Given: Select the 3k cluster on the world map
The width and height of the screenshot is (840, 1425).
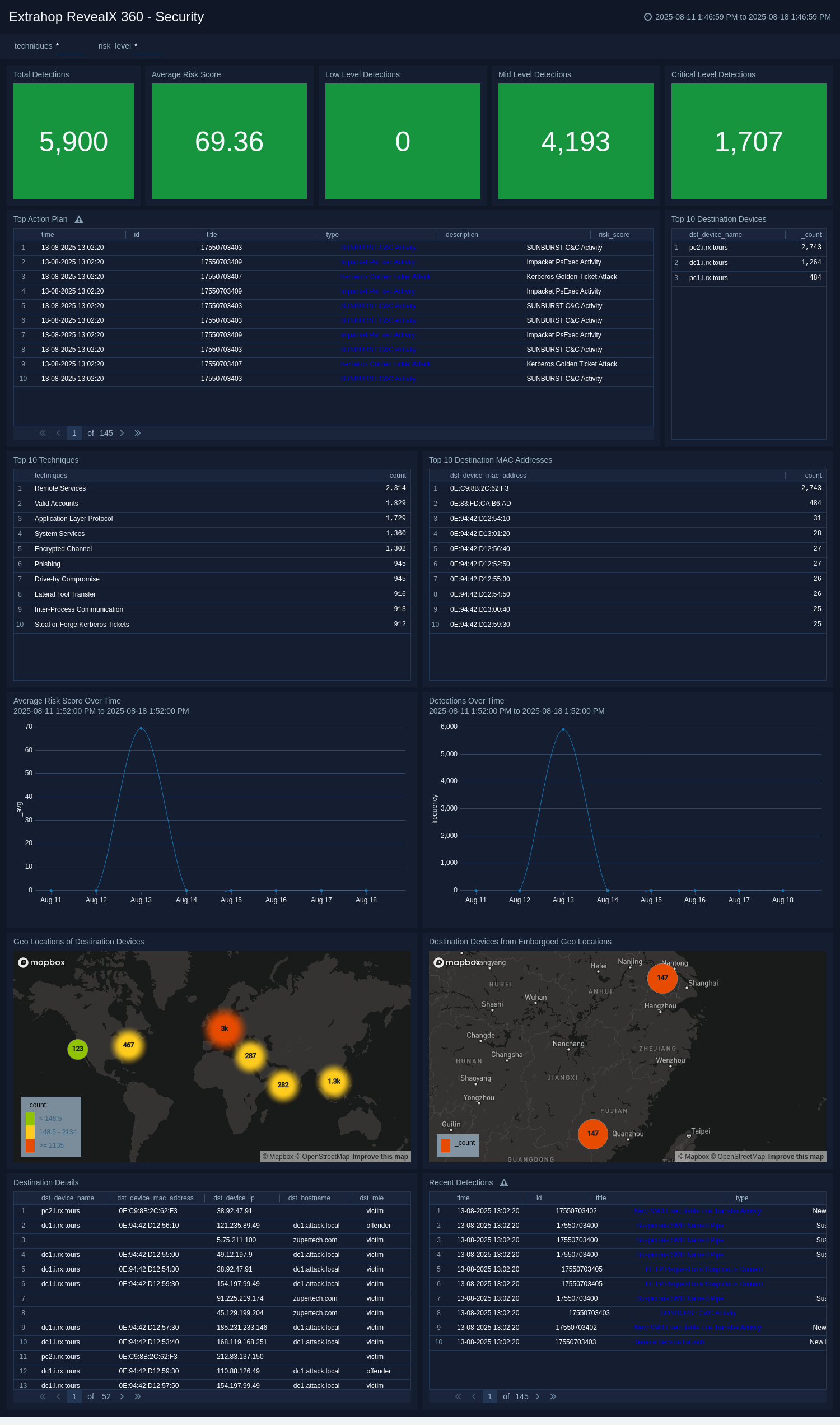Looking at the screenshot, I should tap(224, 1028).
